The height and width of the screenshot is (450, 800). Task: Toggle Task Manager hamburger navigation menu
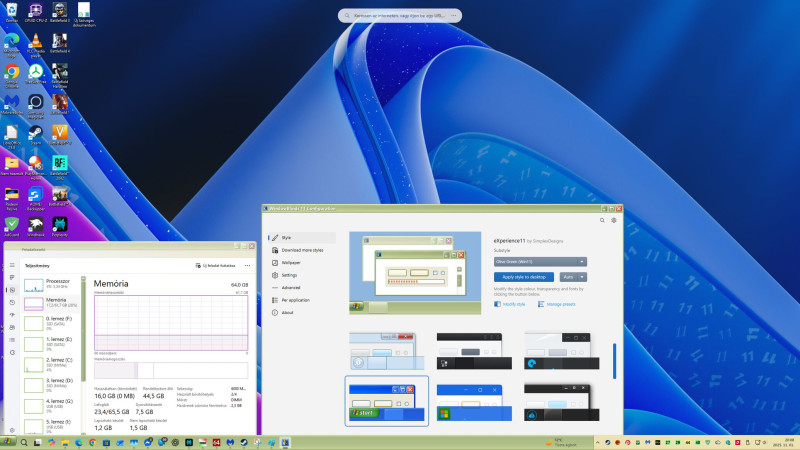tap(12, 265)
